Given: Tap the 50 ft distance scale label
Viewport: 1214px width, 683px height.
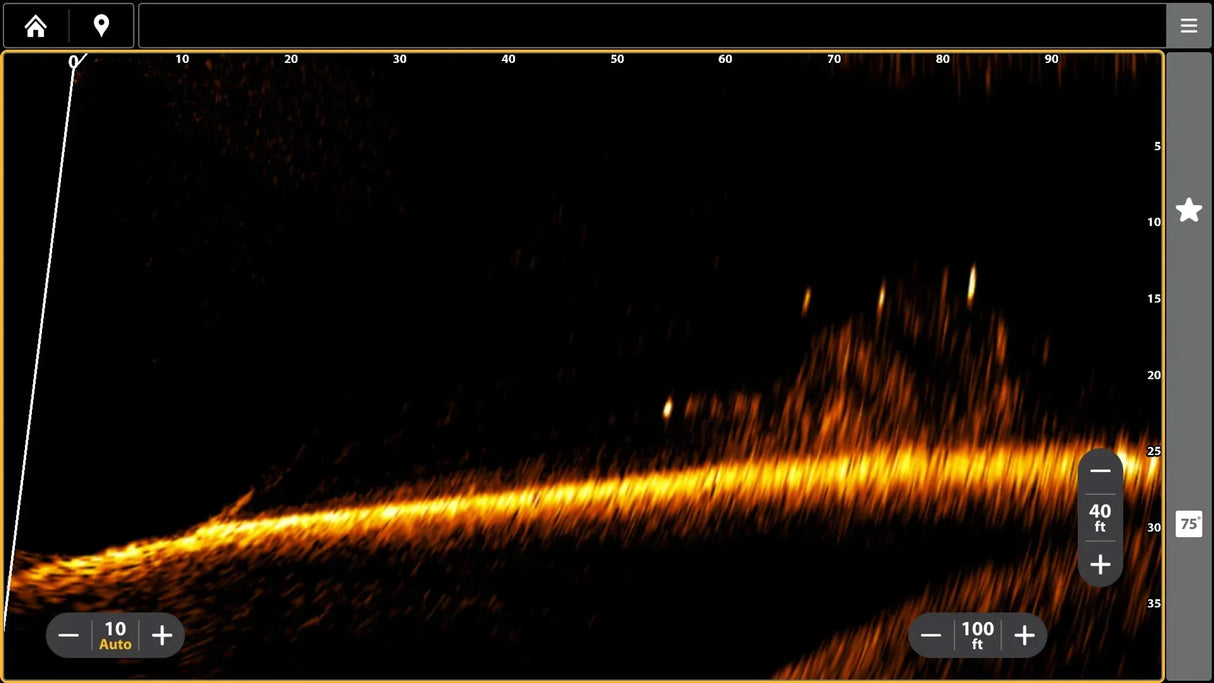Looking at the screenshot, I should [x=616, y=59].
